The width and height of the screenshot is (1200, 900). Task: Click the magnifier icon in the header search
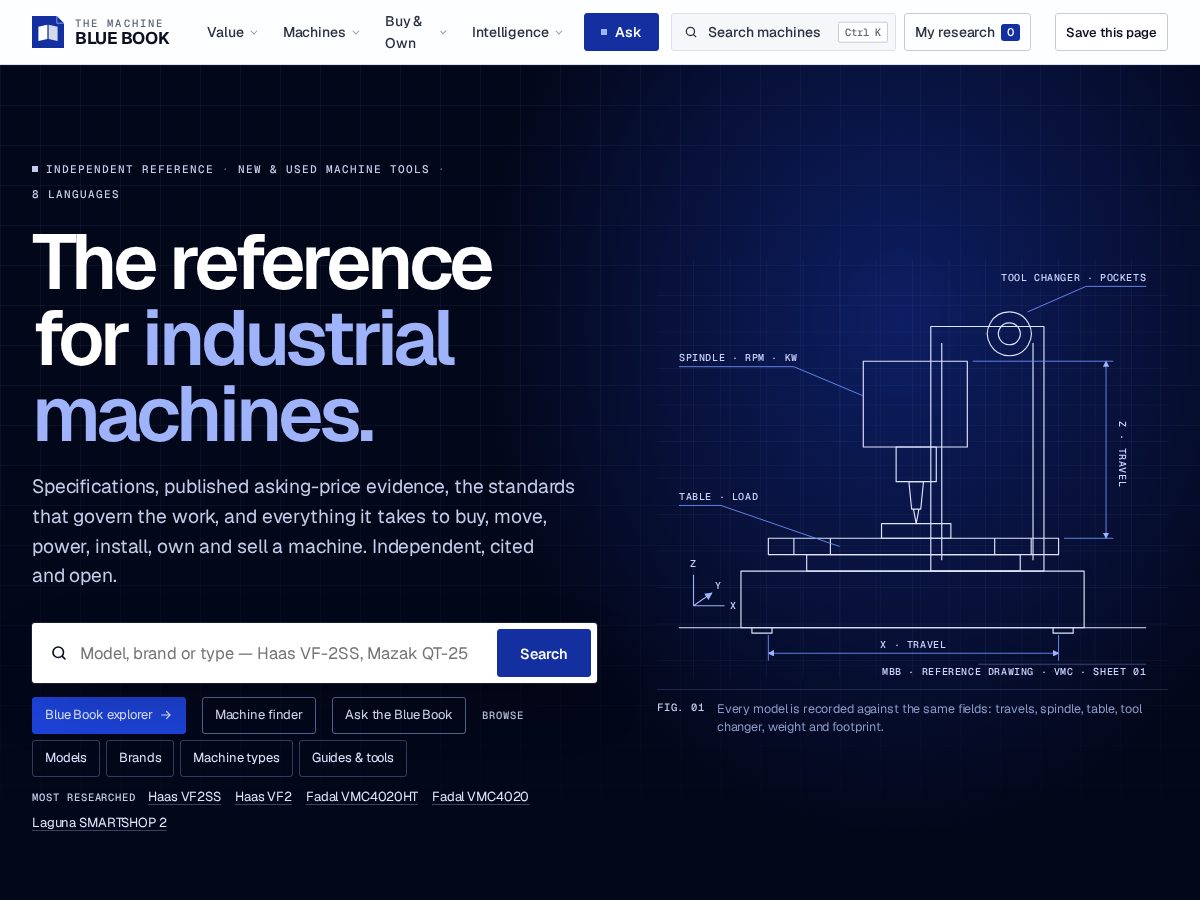pyautogui.click(x=691, y=32)
